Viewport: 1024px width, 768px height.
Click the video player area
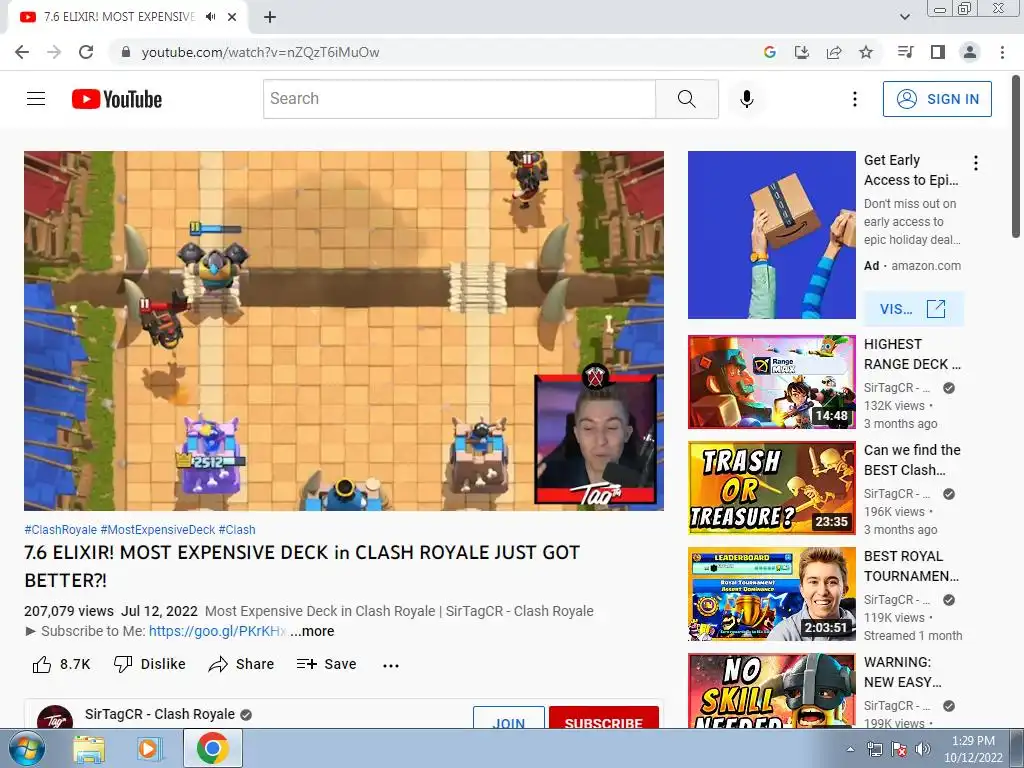pos(344,330)
